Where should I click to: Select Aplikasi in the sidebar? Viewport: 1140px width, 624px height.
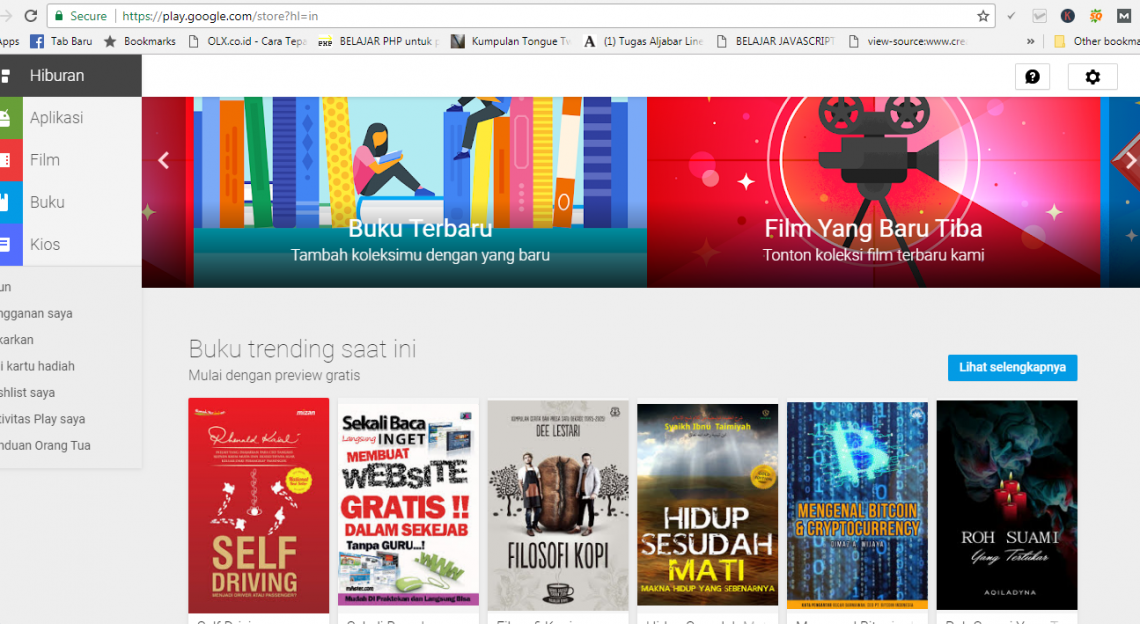pyautogui.click(x=56, y=118)
